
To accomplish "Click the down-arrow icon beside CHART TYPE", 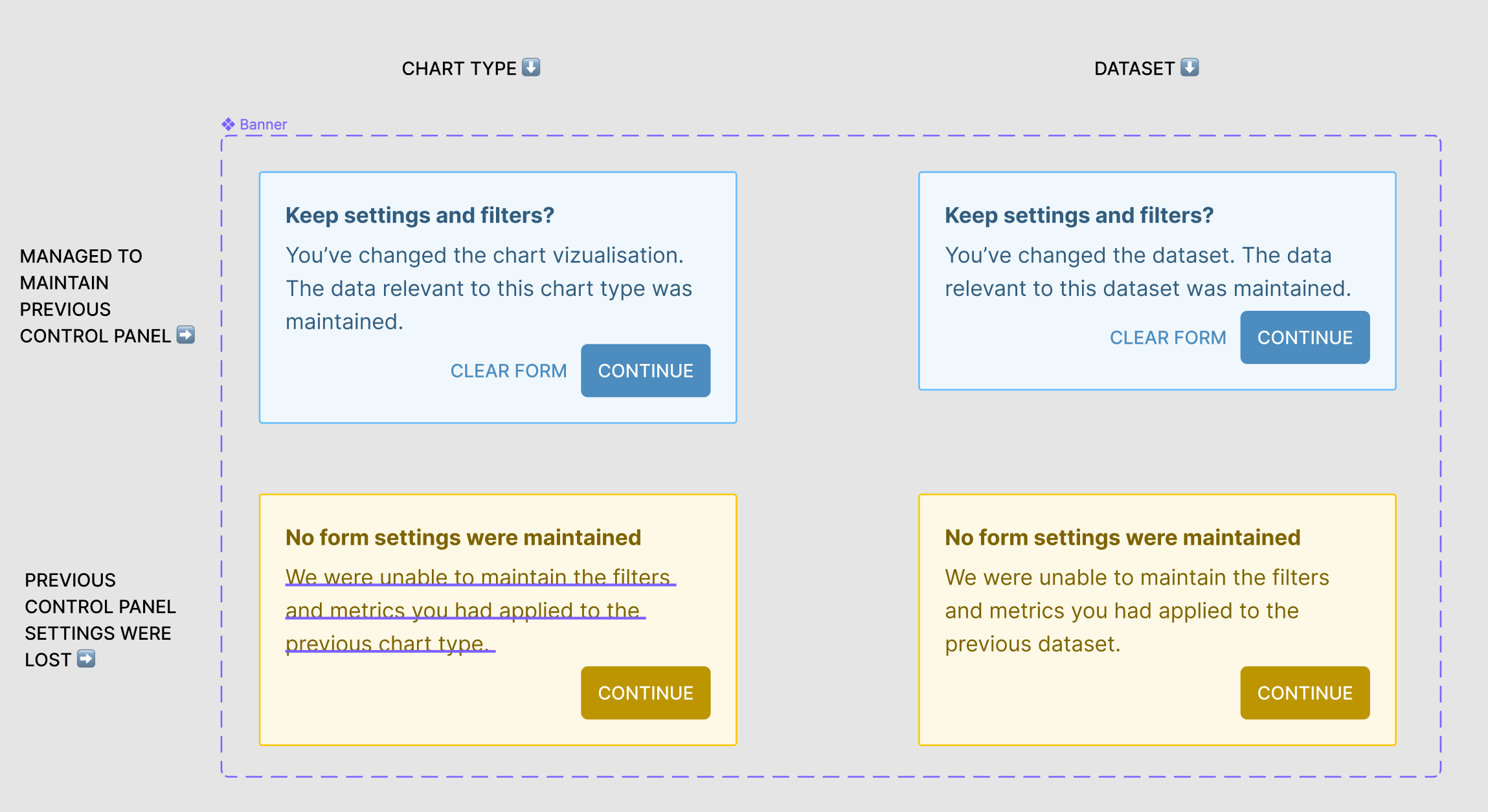I will [530, 67].
